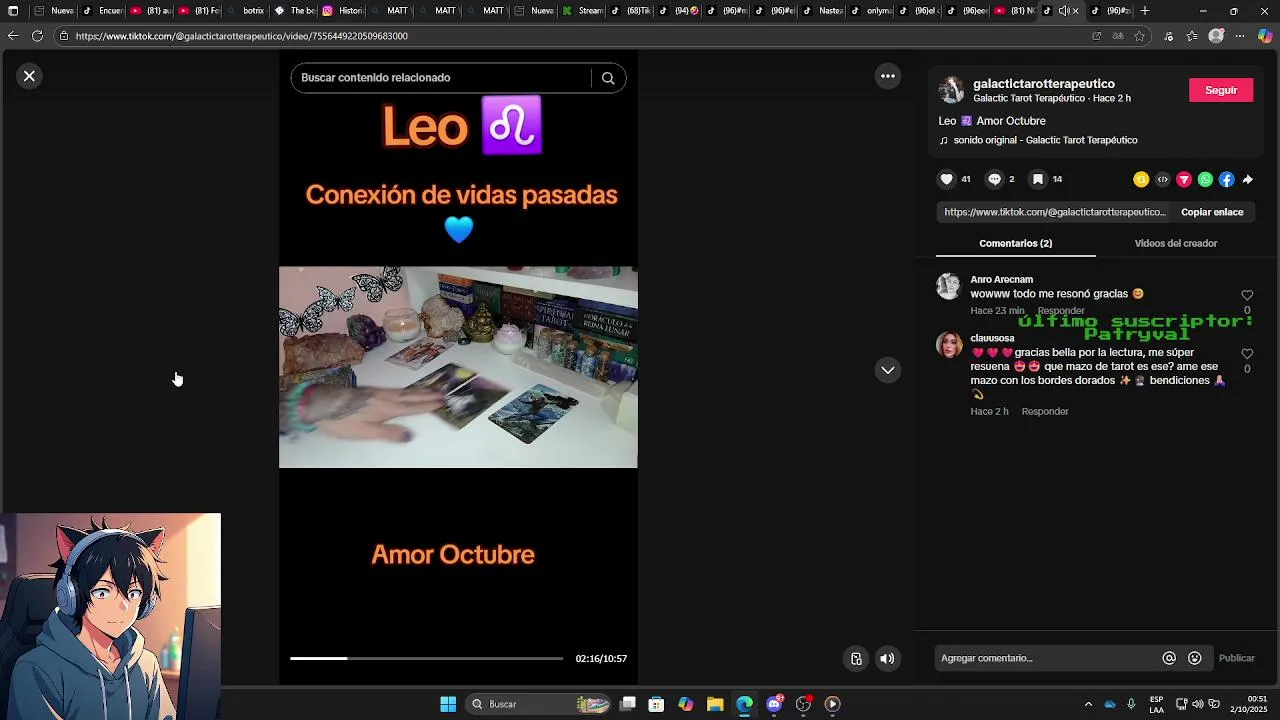Like the video with the heart icon
This screenshot has width=1280, height=720.
pyautogui.click(x=946, y=179)
